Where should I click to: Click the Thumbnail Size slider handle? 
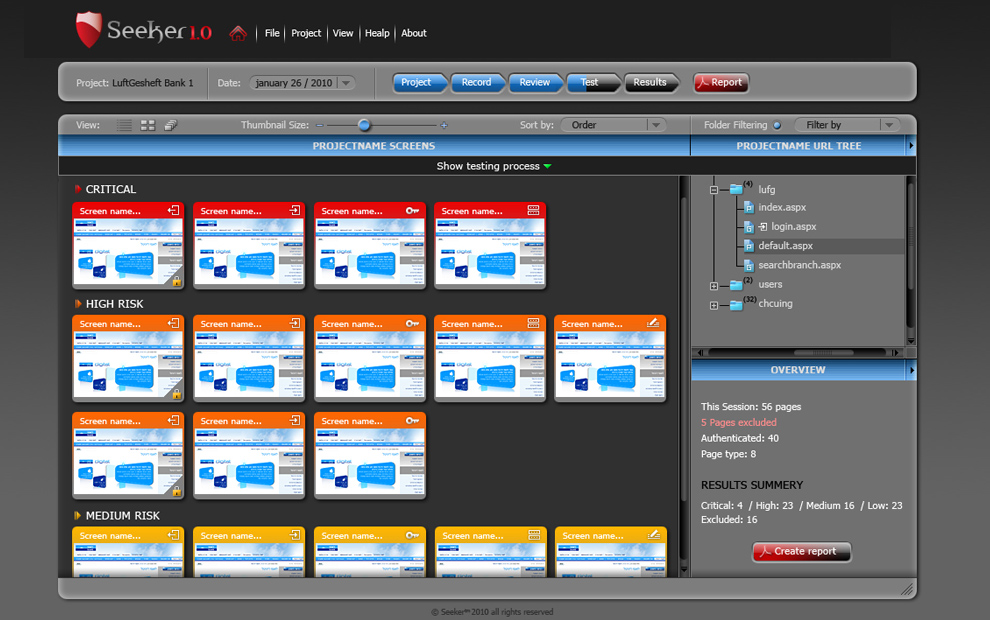tap(364, 125)
